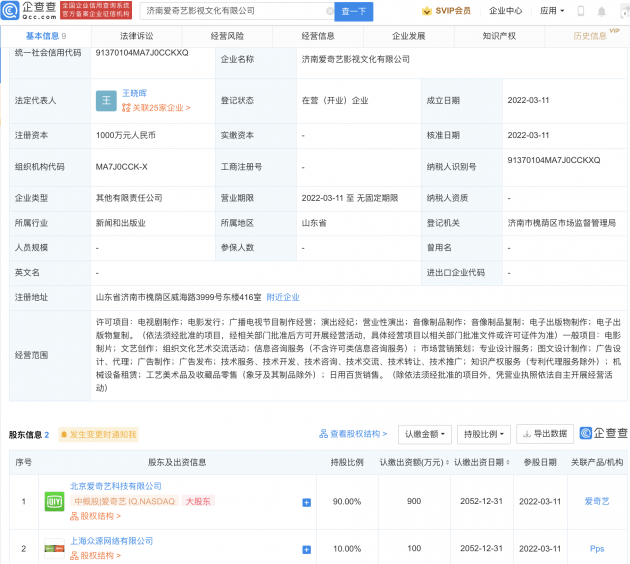
Task: Open the 历史信息 VIP tab
Action: pos(590,36)
